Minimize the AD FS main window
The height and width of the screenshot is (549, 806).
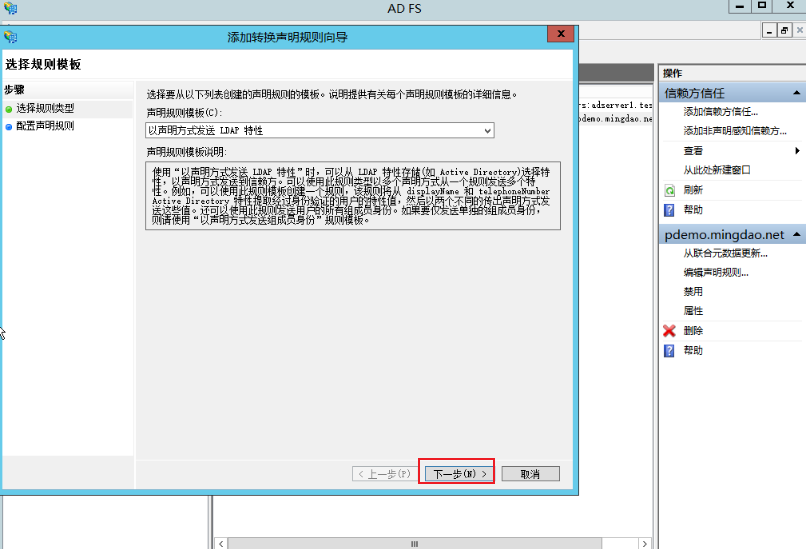click(740, 6)
